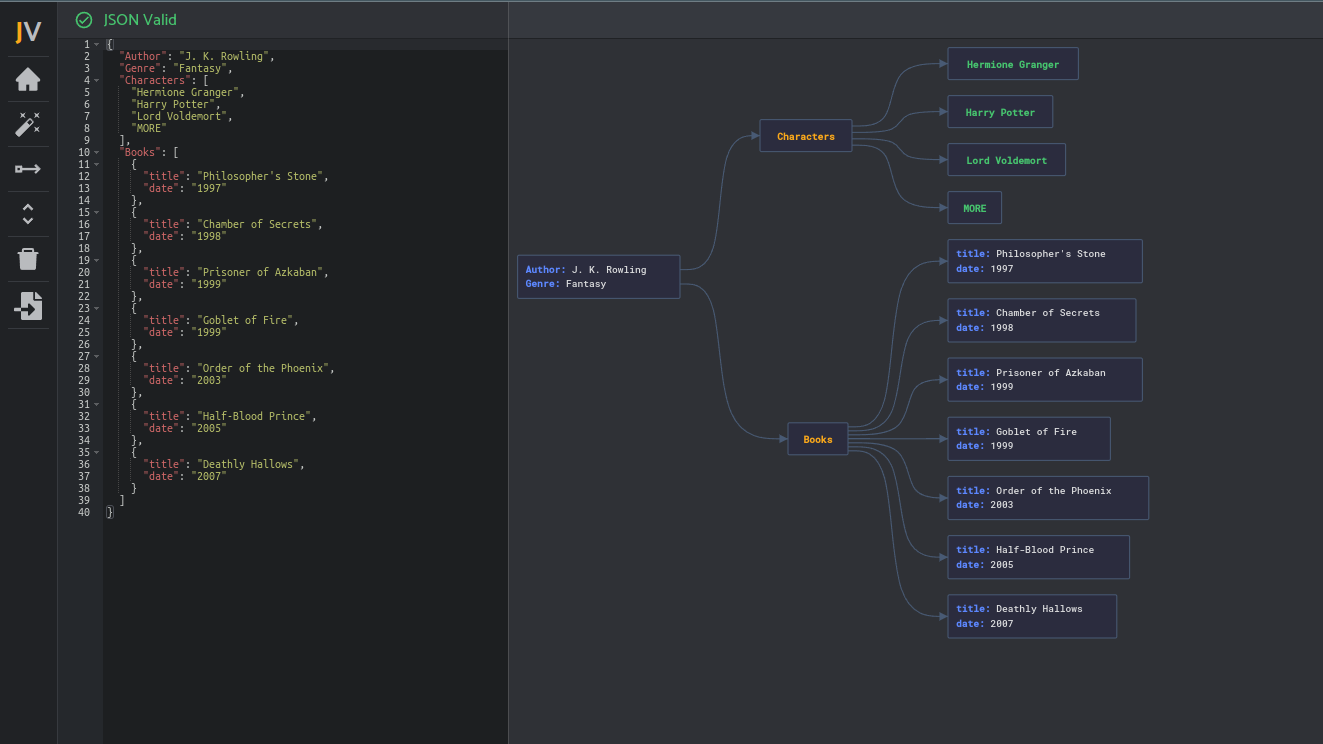Click "Half-Blood Prince" on line 32
Viewport: 1323px width, 744px height.
click(x=254, y=417)
